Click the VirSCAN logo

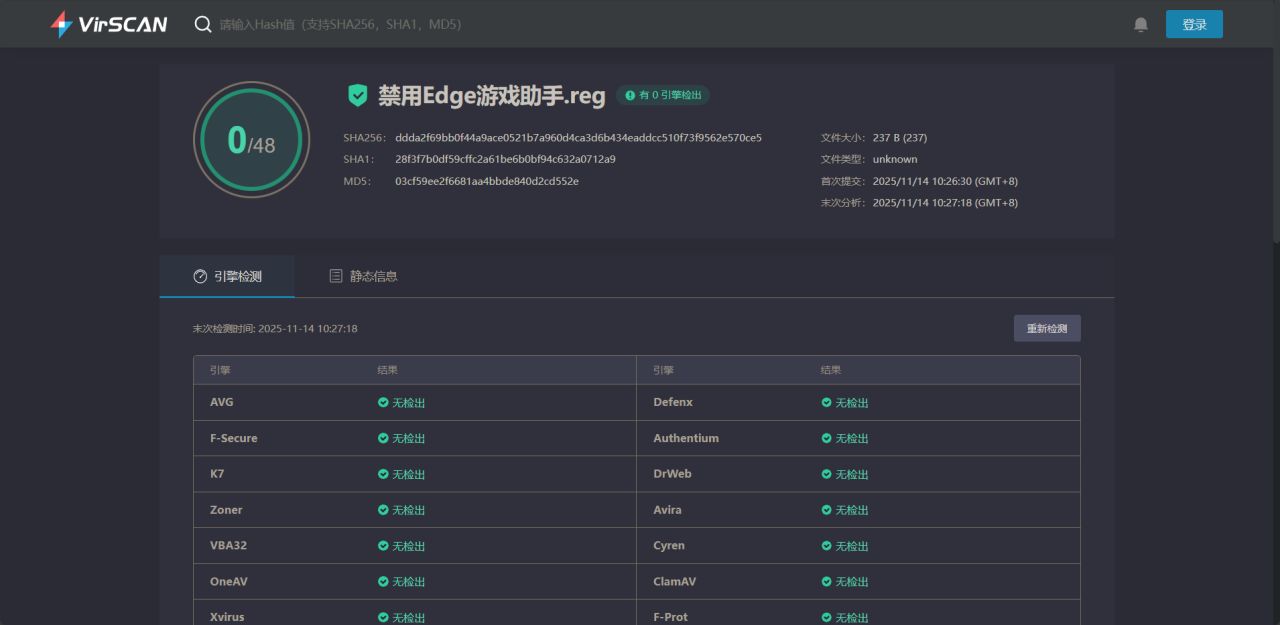point(109,24)
